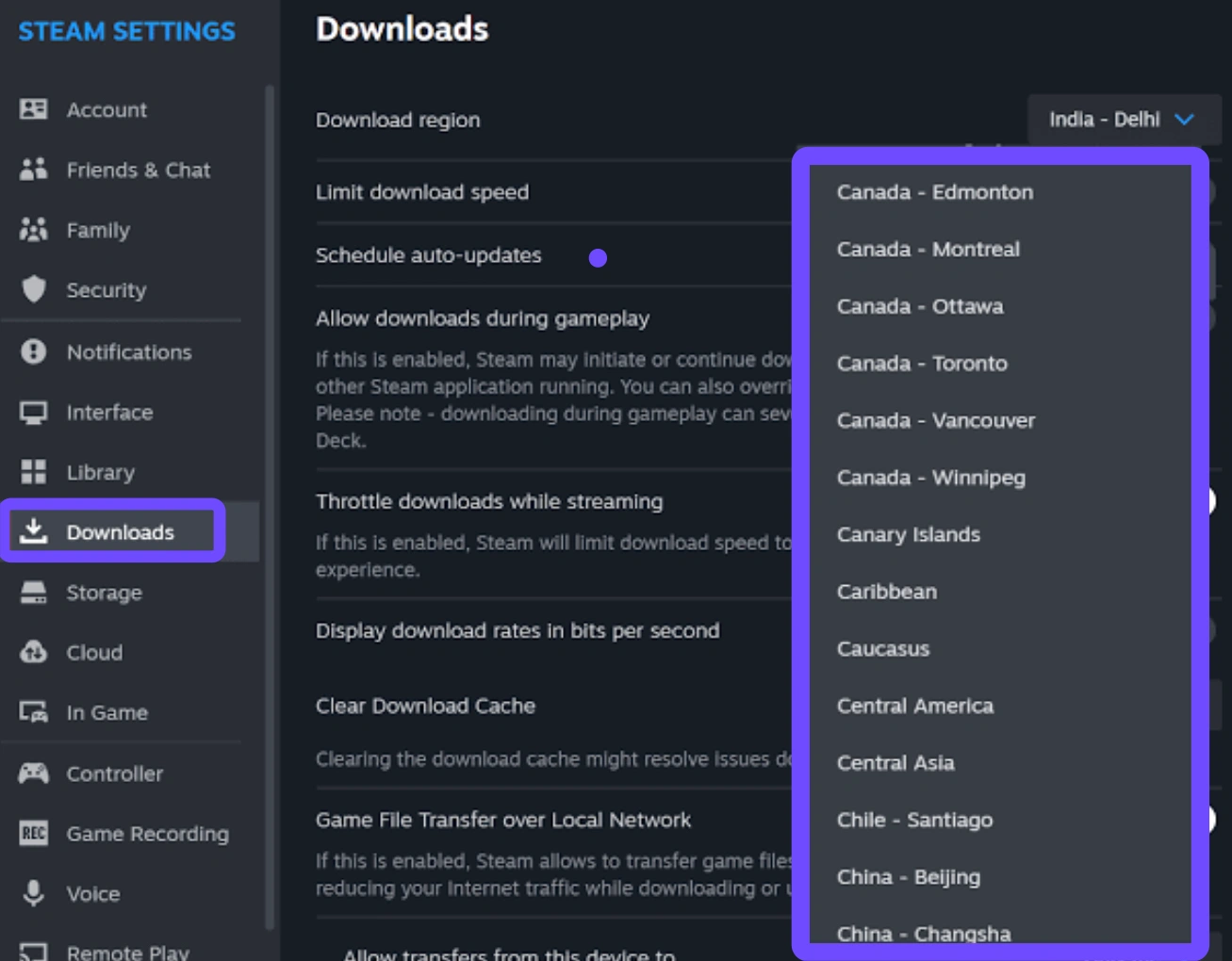The width and height of the screenshot is (1232, 961).
Task: Click the Controller gamepad icon
Action: [34, 774]
